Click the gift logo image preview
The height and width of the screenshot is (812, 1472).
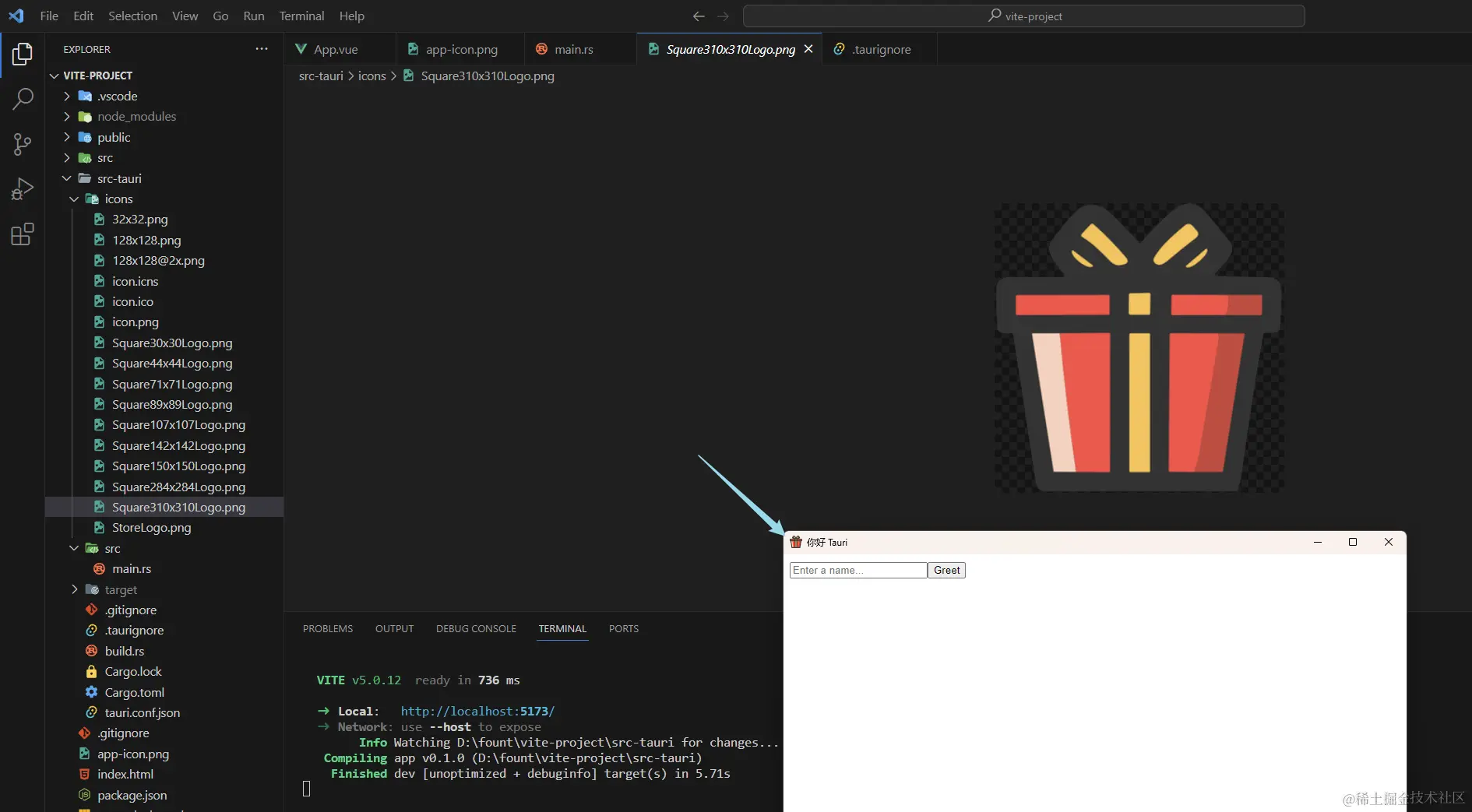tap(1139, 347)
